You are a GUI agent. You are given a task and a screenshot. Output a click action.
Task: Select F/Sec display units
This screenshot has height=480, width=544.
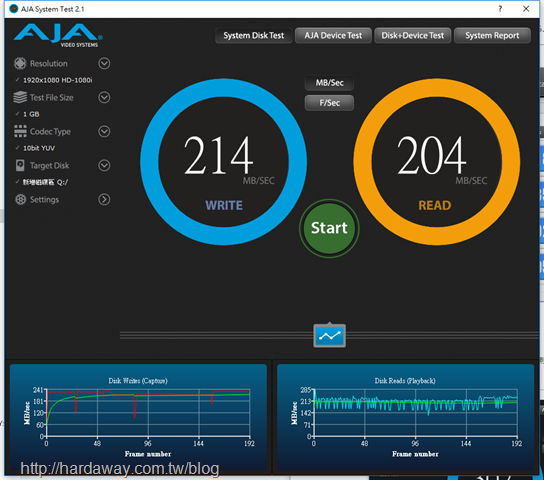point(329,103)
